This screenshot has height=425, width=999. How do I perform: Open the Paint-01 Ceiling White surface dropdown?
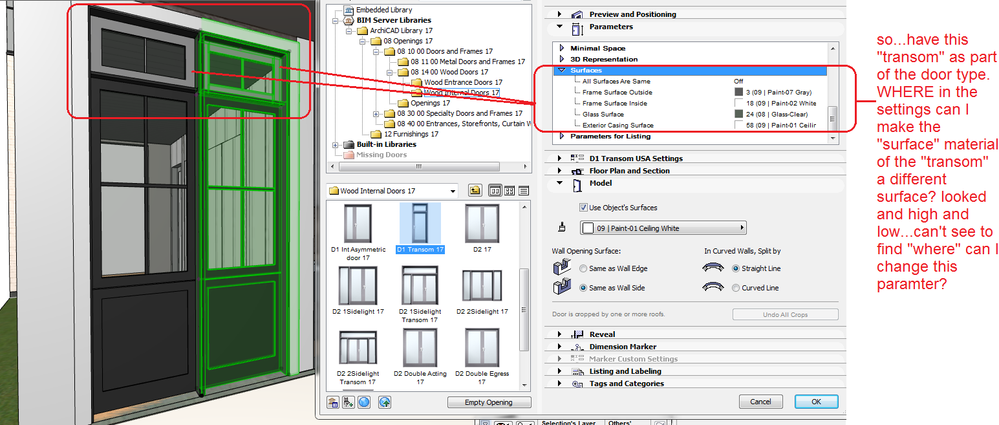pos(663,227)
